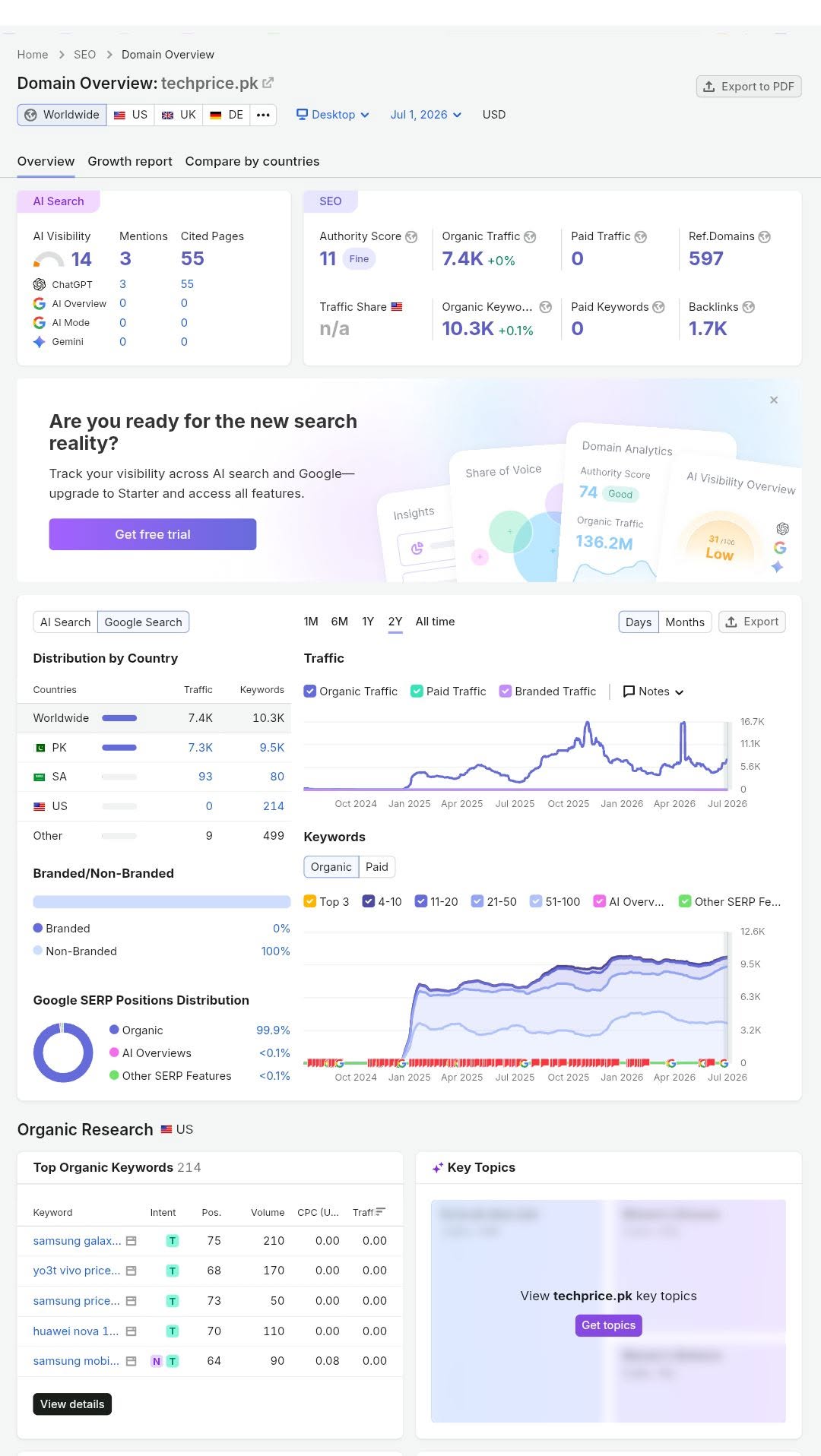The width and height of the screenshot is (821, 1456).
Task: Select the 1Y time range
Action: coord(368,622)
